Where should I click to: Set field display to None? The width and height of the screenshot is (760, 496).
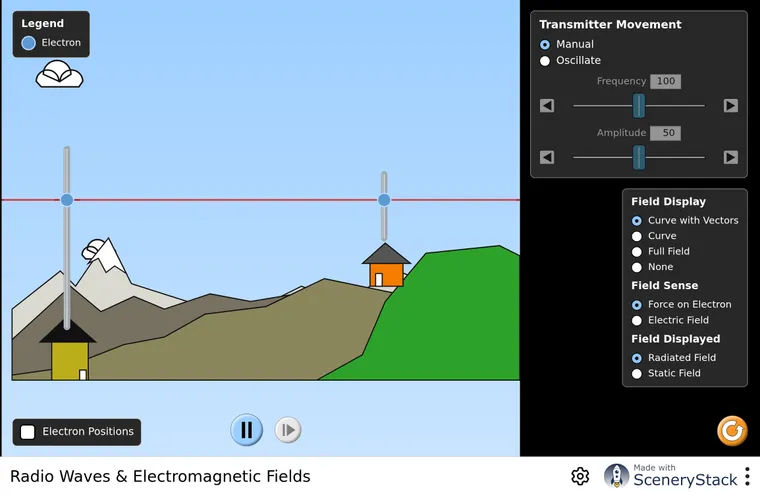click(x=652, y=267)
